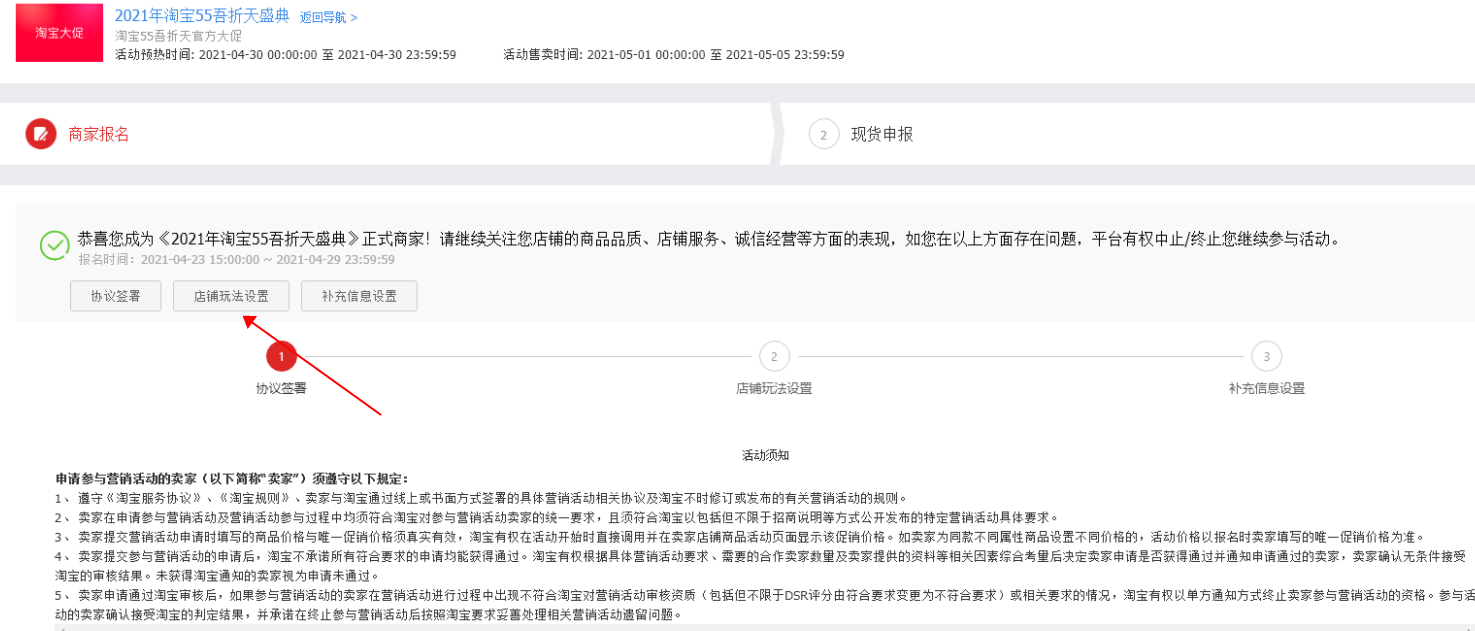
Task: Click the circled 2 icon beside 现货申报
Action: pos(823,134)
